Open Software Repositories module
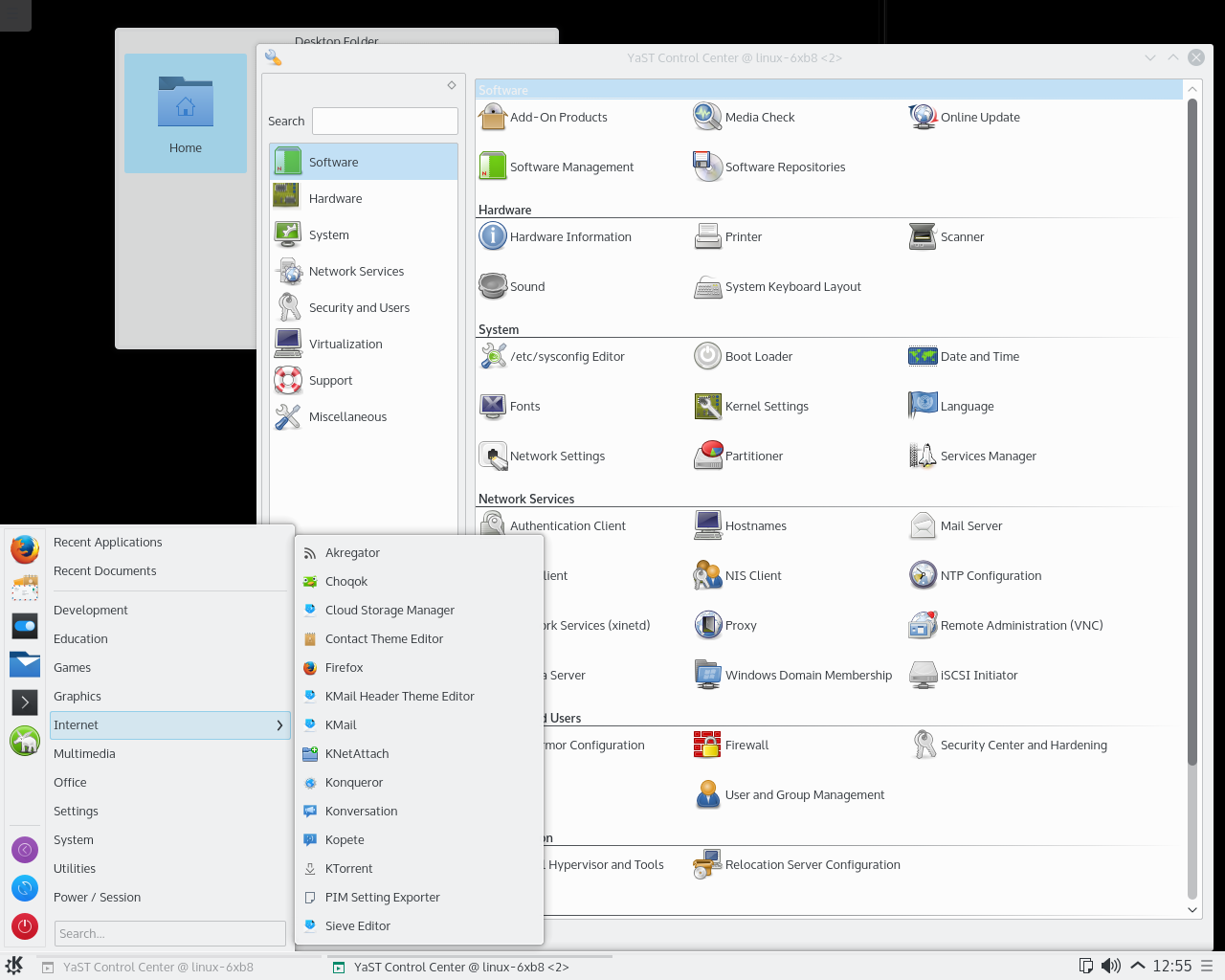1225x980 pixels. tap(769, 167)
